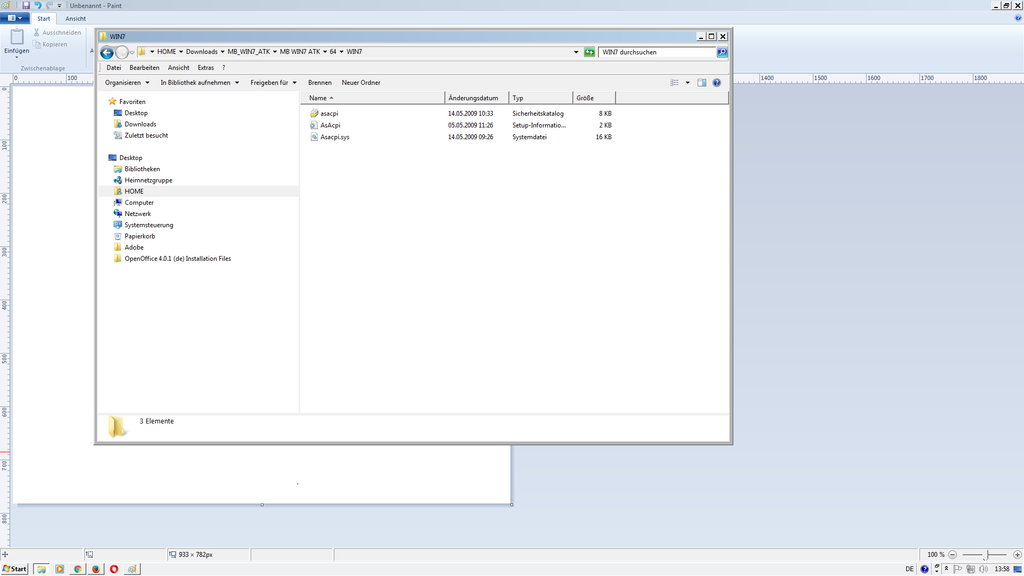Click into the 'WIN7 durchsuchen' search field

[x=657, y=52]
